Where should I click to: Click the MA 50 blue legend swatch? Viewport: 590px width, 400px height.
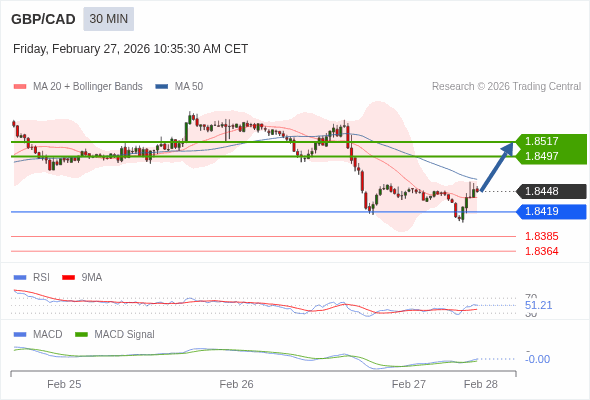pyautogui.click(x=162, y=87)
